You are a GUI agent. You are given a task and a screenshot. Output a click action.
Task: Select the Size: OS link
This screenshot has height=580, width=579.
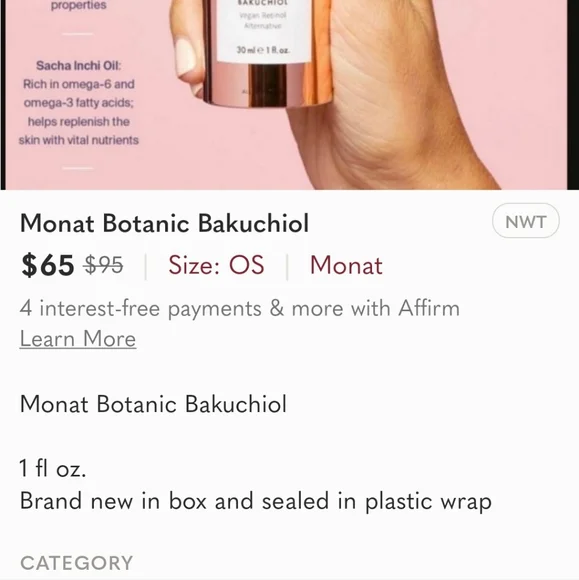point(216,265)
